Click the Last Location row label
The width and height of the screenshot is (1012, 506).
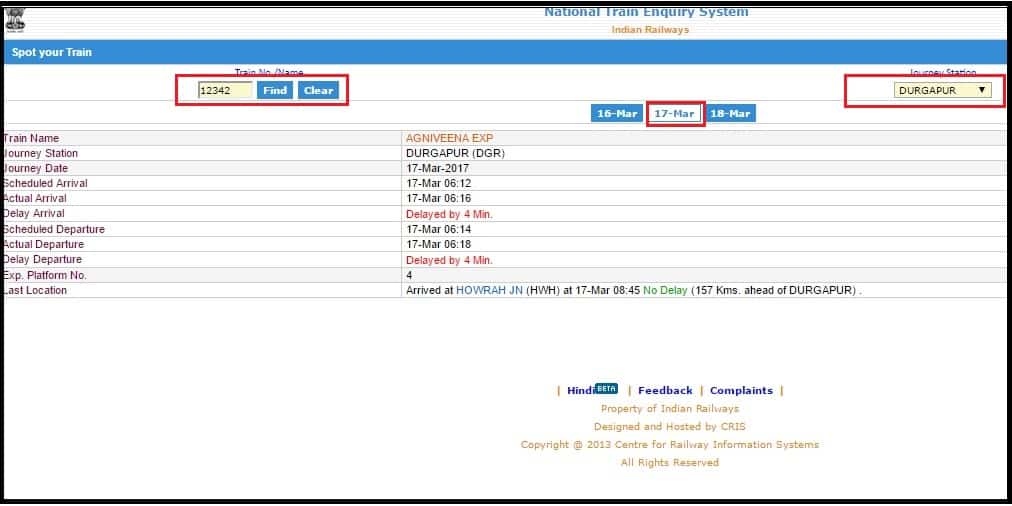(x=35, y=290)
